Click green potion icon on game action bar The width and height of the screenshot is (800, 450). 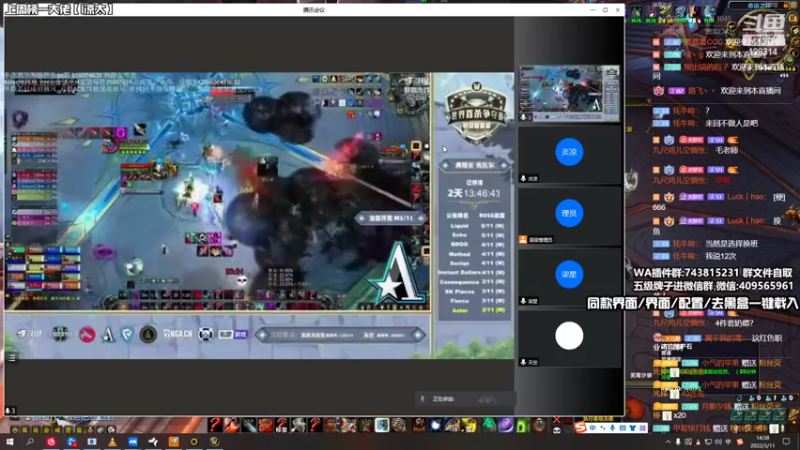pos(489,424)
